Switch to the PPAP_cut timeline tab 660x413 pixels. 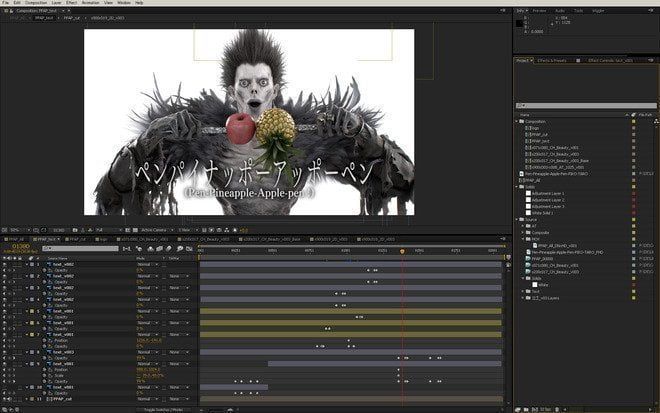point(77,239)
